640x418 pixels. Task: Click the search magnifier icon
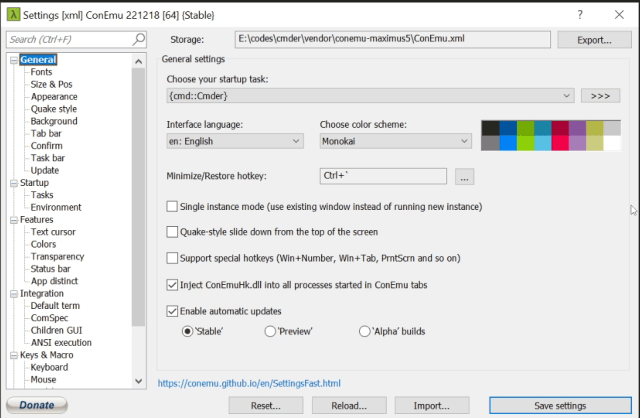tap(138, 39)
